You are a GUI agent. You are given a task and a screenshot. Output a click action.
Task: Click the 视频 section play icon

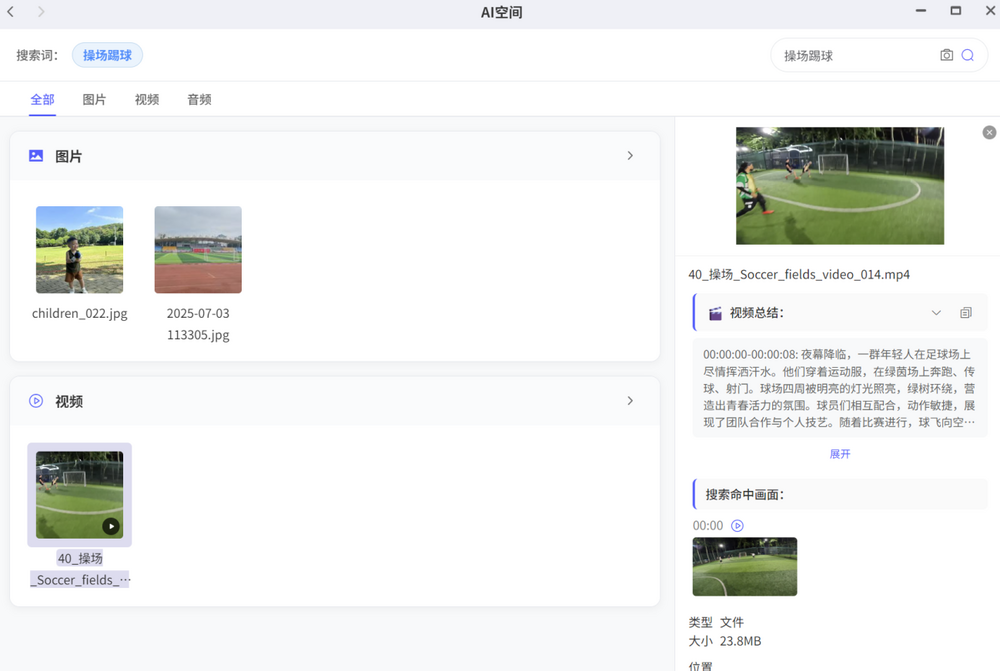(36, 401)
